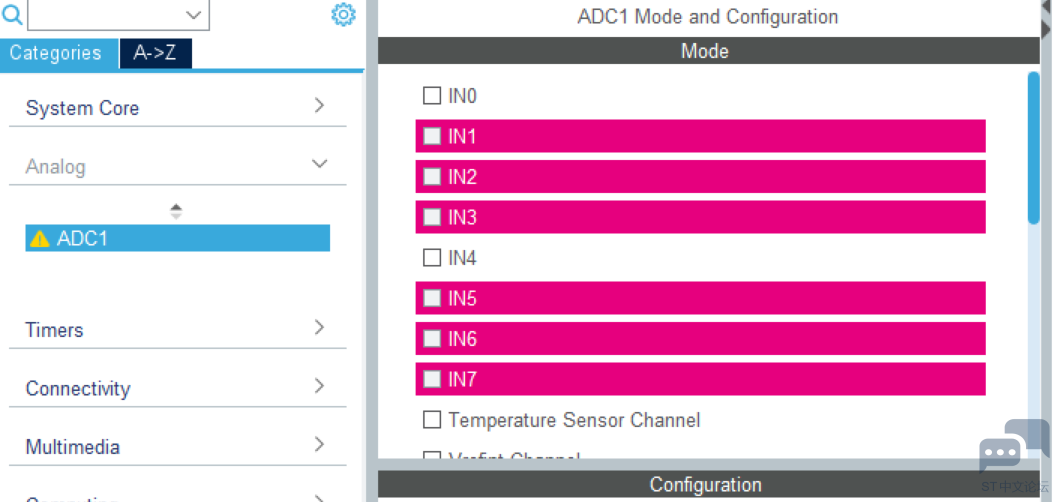This screenshot has height=502, width=1058.
Task: Expand the System Core category
Action: coord(177,107)
